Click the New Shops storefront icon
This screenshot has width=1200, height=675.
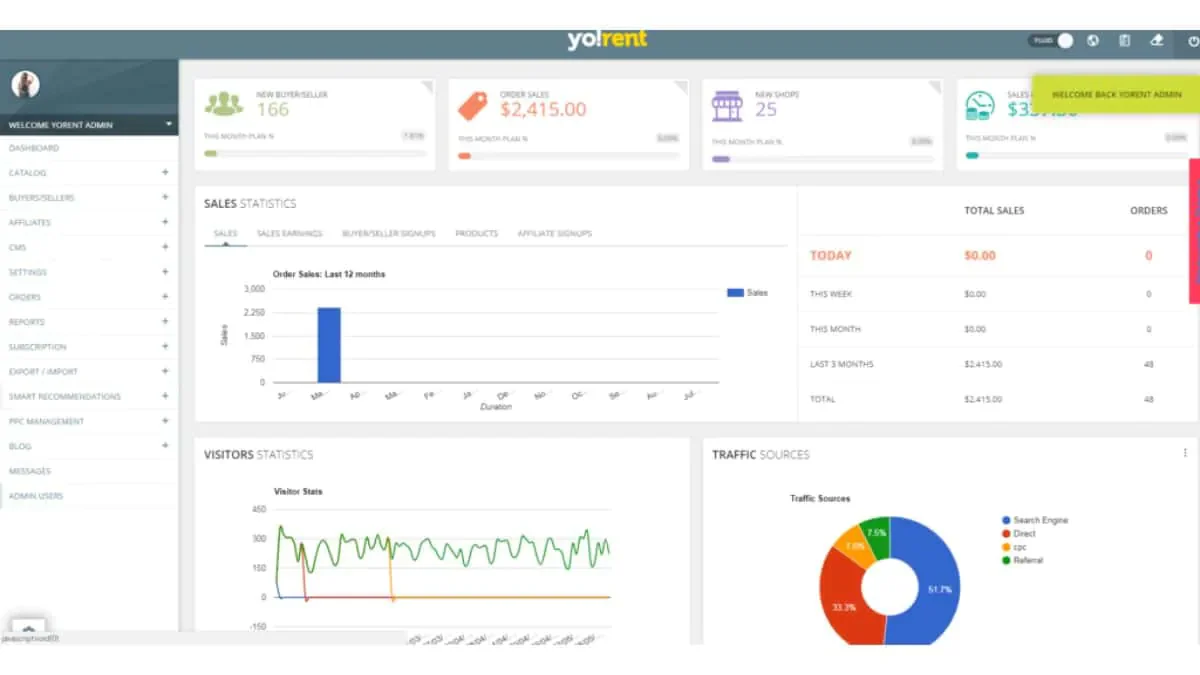click(727, 105)
